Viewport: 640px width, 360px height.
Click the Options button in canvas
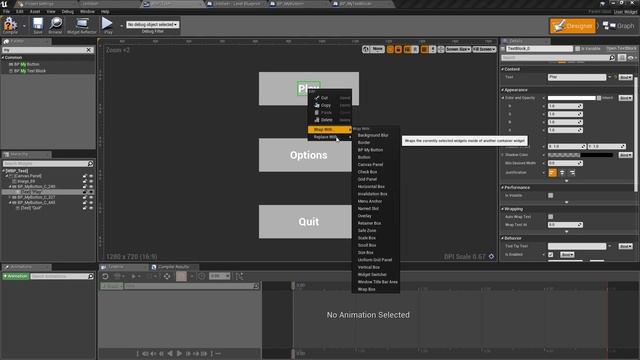(305, 155)
